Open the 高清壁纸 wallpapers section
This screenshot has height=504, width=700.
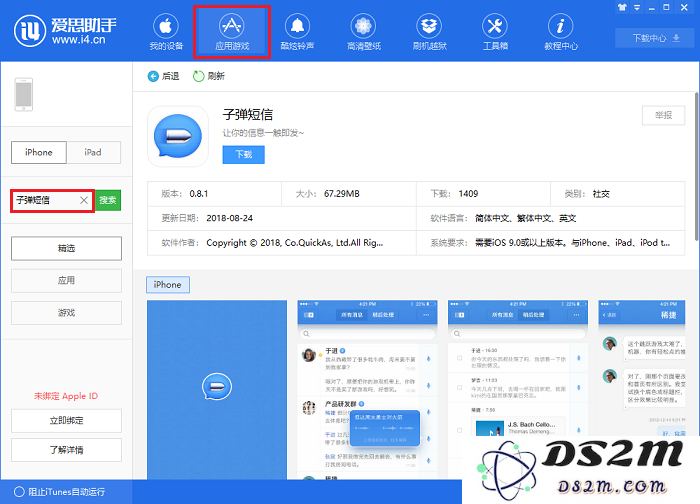[363, 32]
